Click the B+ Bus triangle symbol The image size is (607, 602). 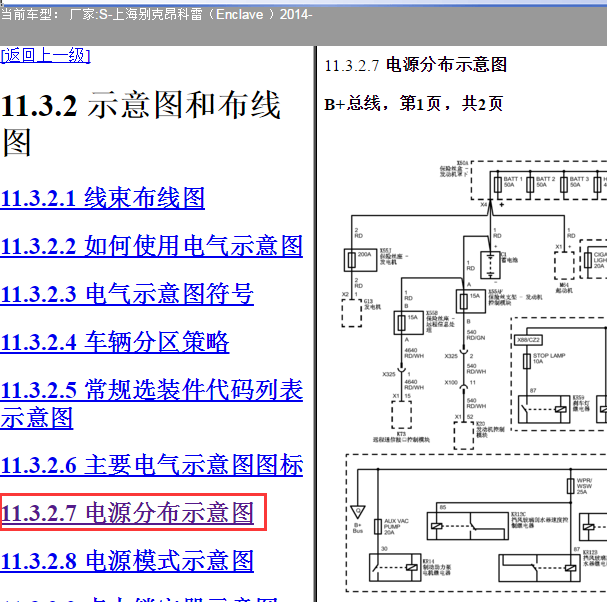tap(358, 512)
